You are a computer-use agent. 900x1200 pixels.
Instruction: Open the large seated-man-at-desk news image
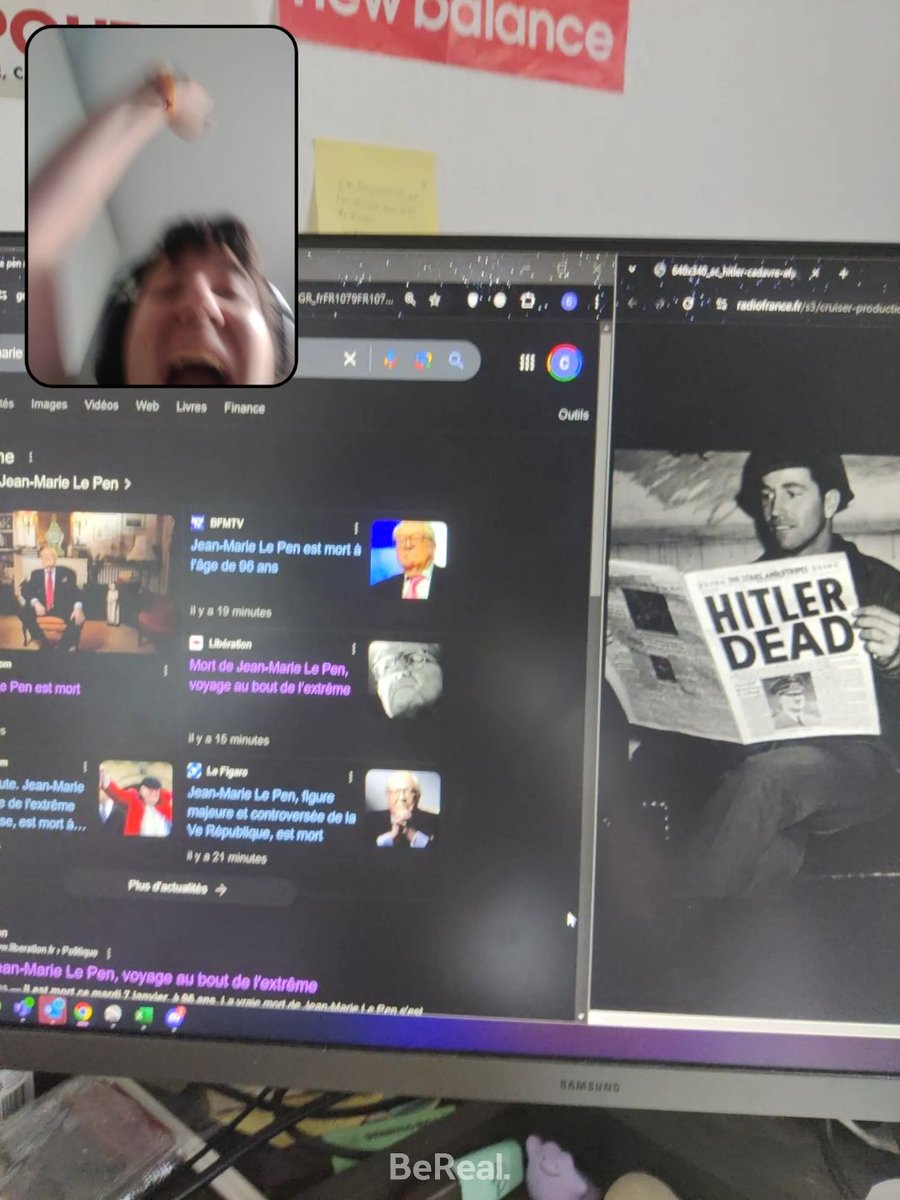pos(87,581)
